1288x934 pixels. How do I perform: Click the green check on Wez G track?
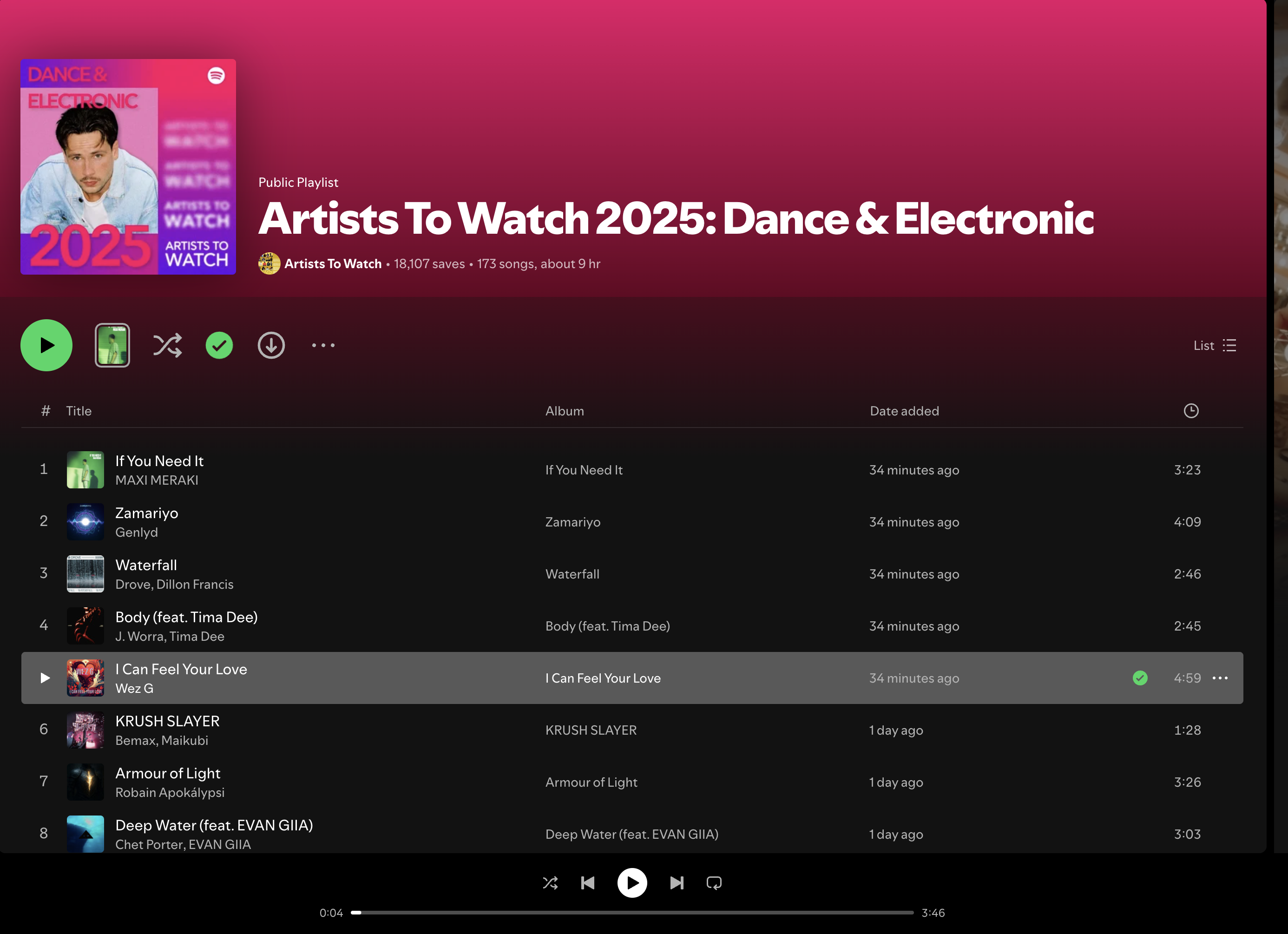1140,678
